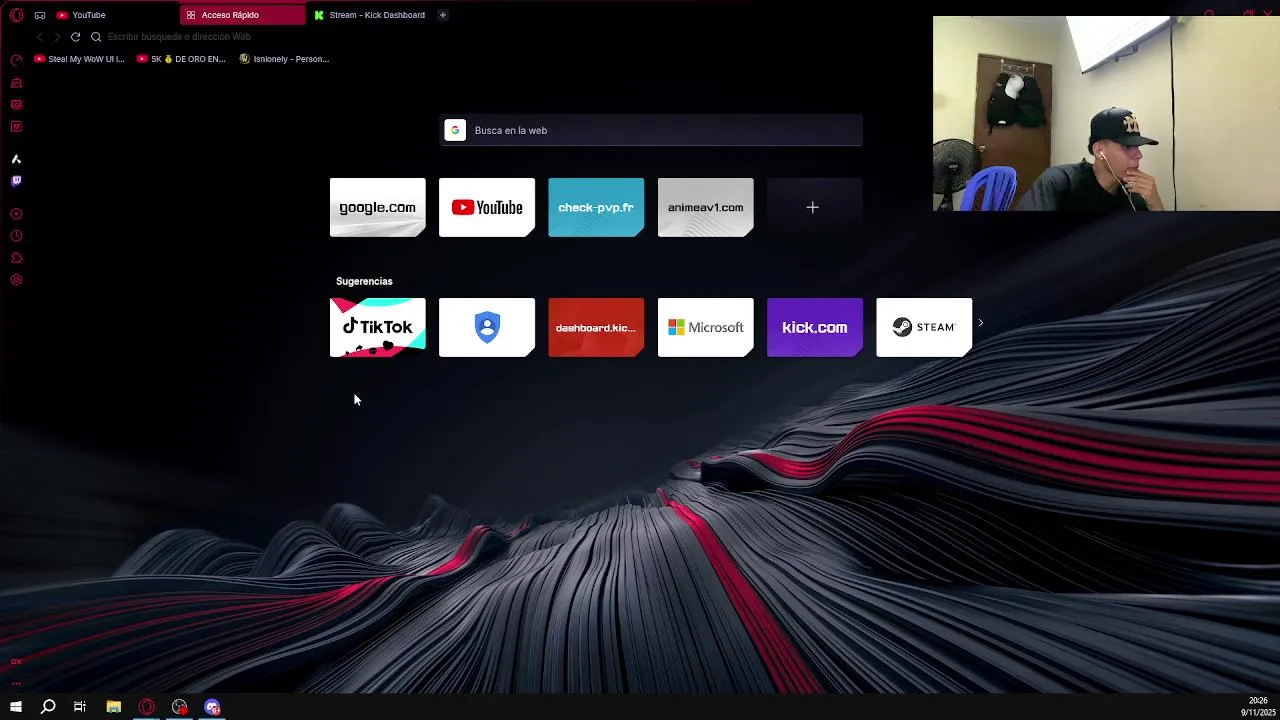Open GX Control speedometer in sidebar
This screenshot has width=1280, height=720.
coord(16,60)
